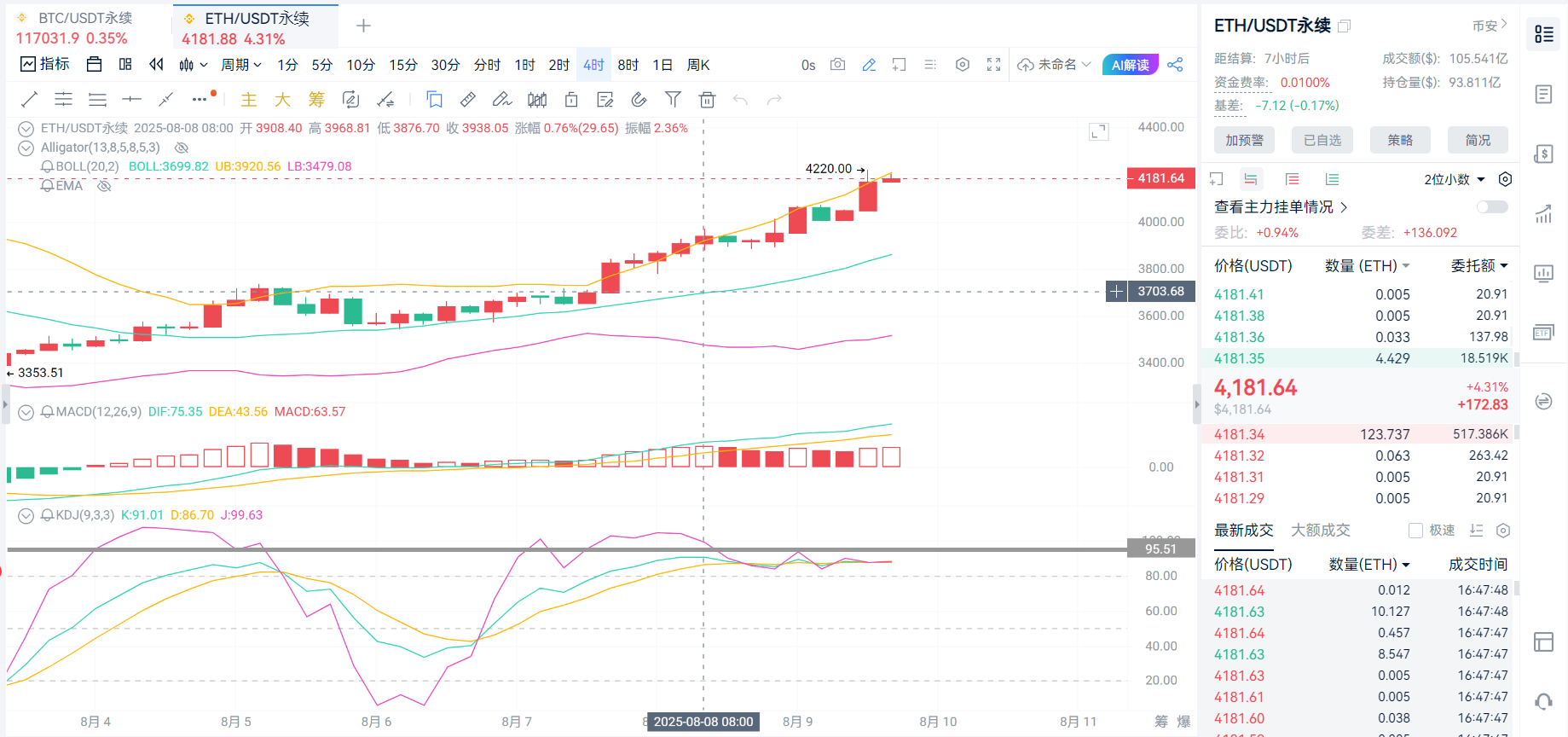The height and width of the screenshot is (737, 1568).
Task: Select the trend line drawing tool
Action: pyautogui.click(x=29, y=100)
